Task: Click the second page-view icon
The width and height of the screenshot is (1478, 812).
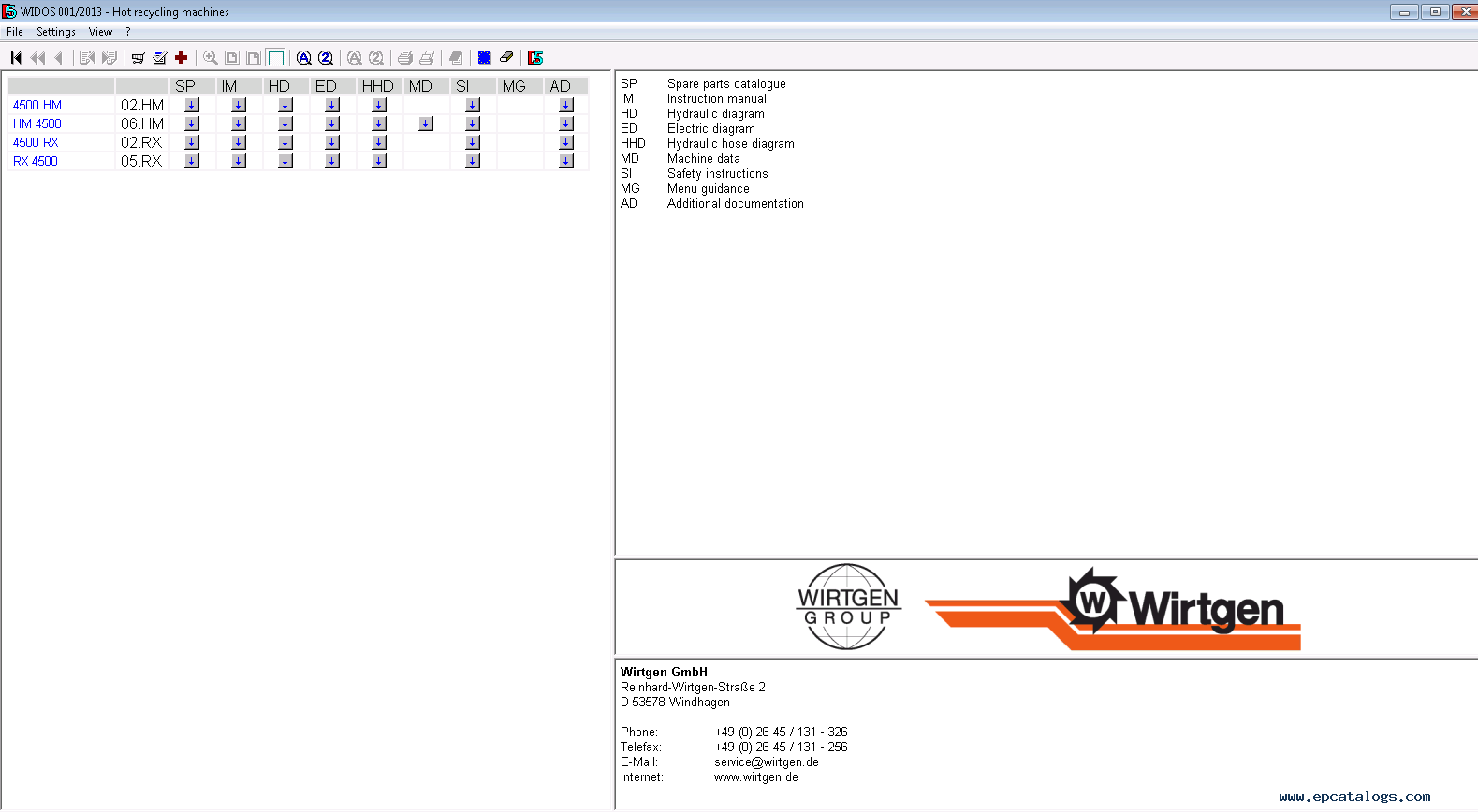Action: point(254,58)
